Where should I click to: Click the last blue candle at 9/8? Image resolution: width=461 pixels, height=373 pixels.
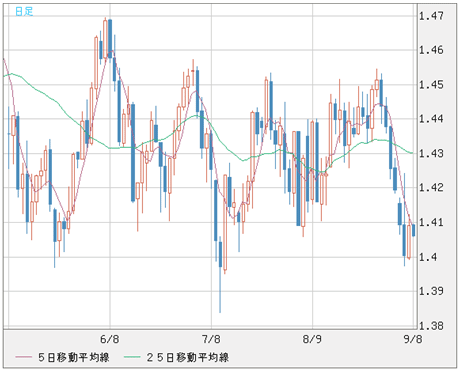point(414,230)
